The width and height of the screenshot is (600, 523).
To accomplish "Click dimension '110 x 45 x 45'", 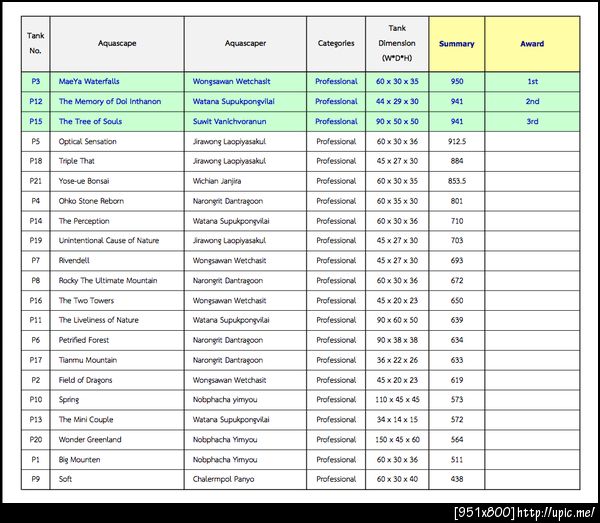I will pos(397,400).
